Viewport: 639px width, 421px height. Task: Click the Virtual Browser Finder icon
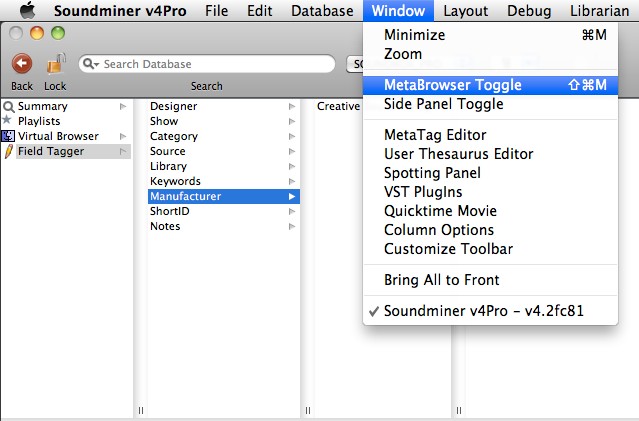point(8,136)
